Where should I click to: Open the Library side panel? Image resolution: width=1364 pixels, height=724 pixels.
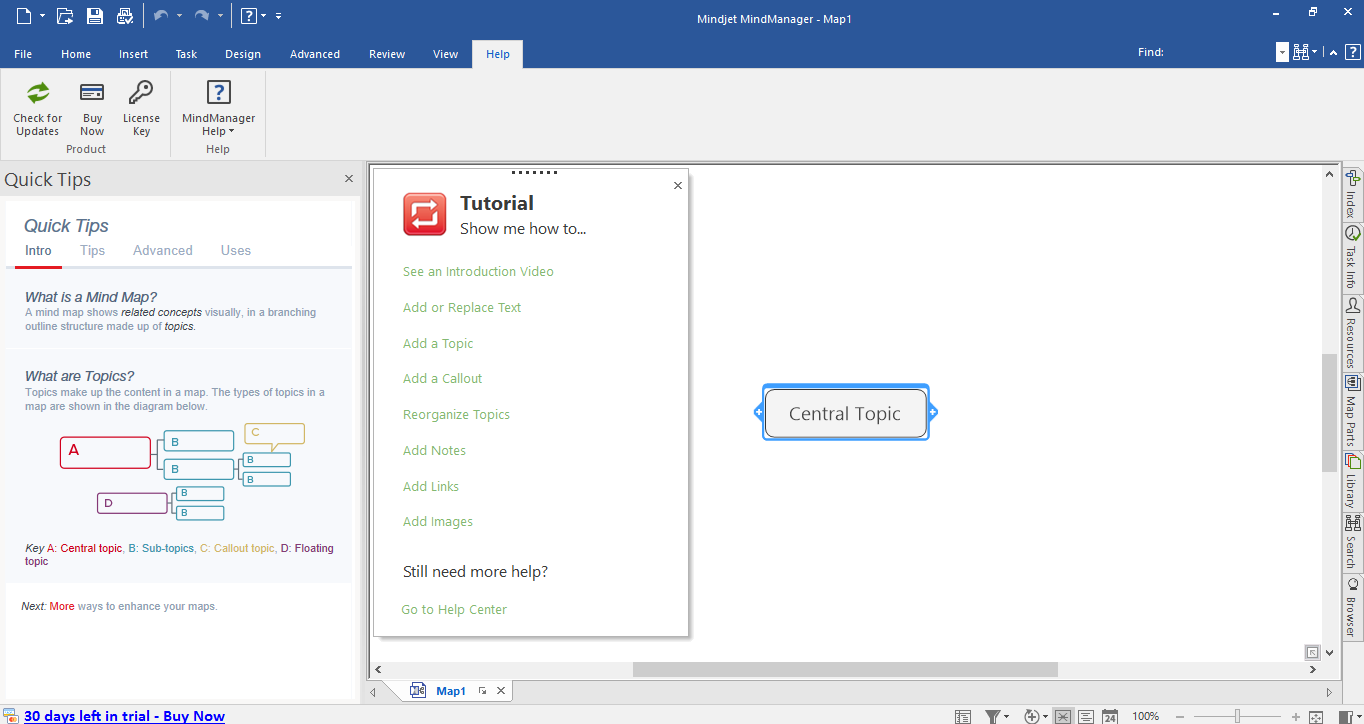point(1352,481)
